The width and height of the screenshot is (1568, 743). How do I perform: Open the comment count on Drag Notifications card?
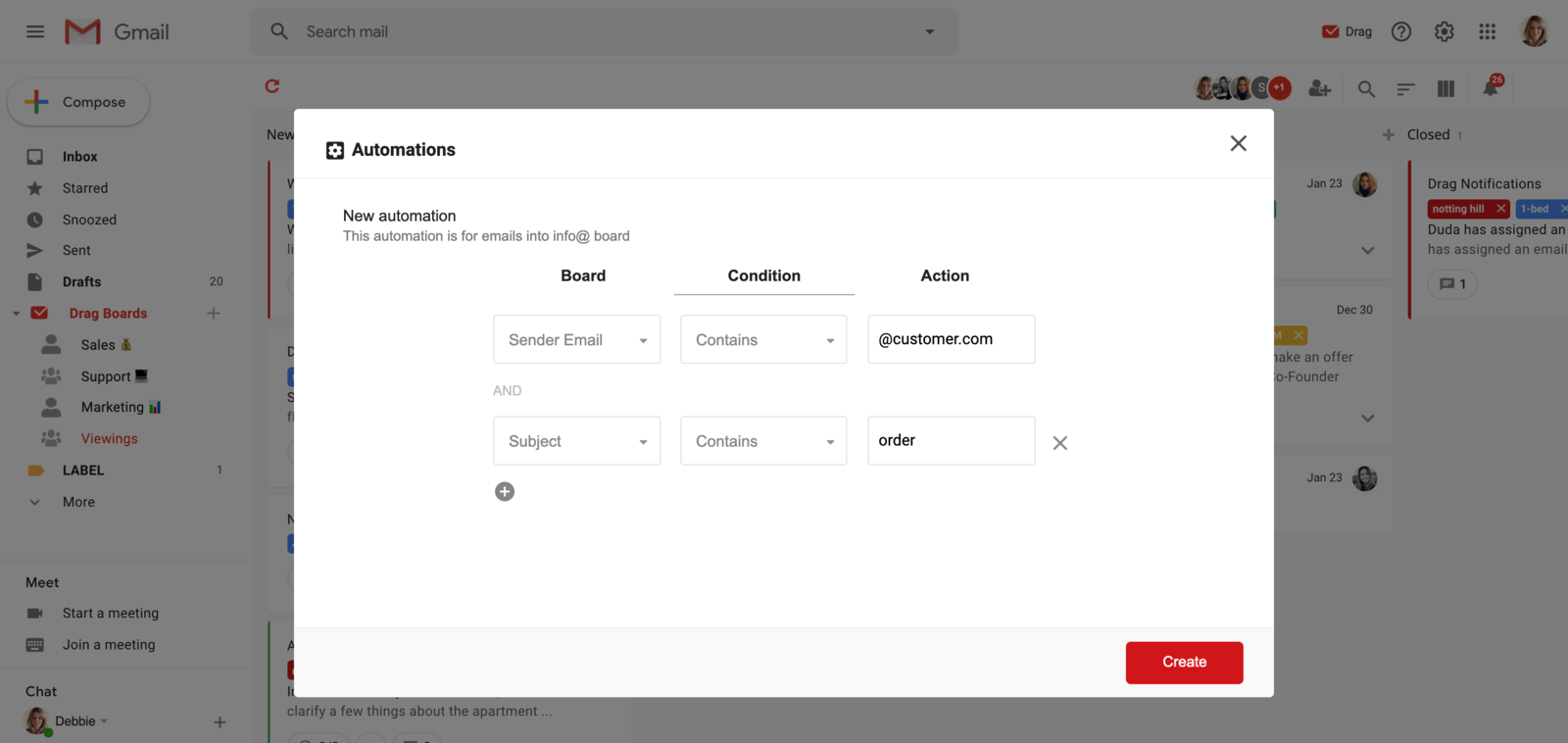(x=1452, y=284)
